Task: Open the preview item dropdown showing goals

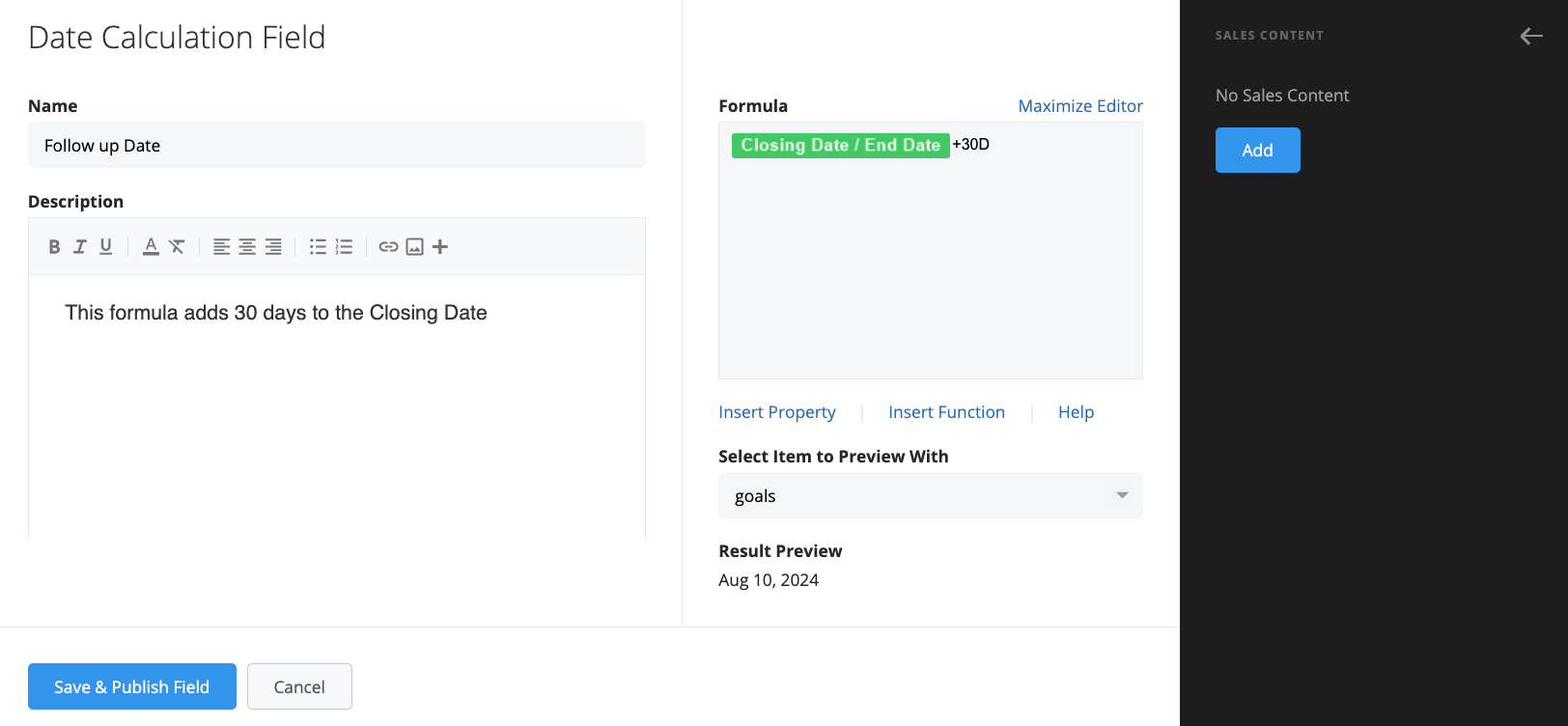Action: click(930, 495)
